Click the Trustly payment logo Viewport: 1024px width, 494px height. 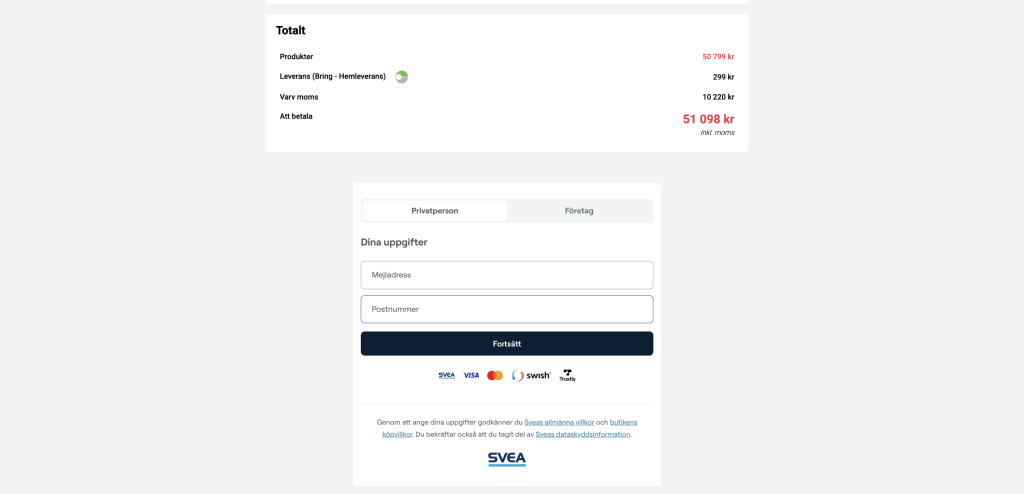point(568,376)
